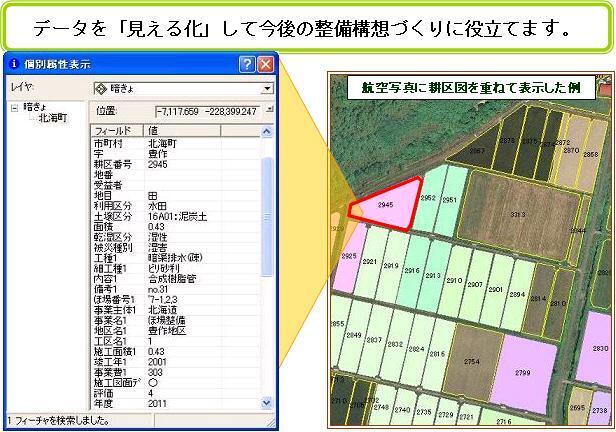616x432 pixels.
Task: Click the help question mark button
Action: pos(247,64)
